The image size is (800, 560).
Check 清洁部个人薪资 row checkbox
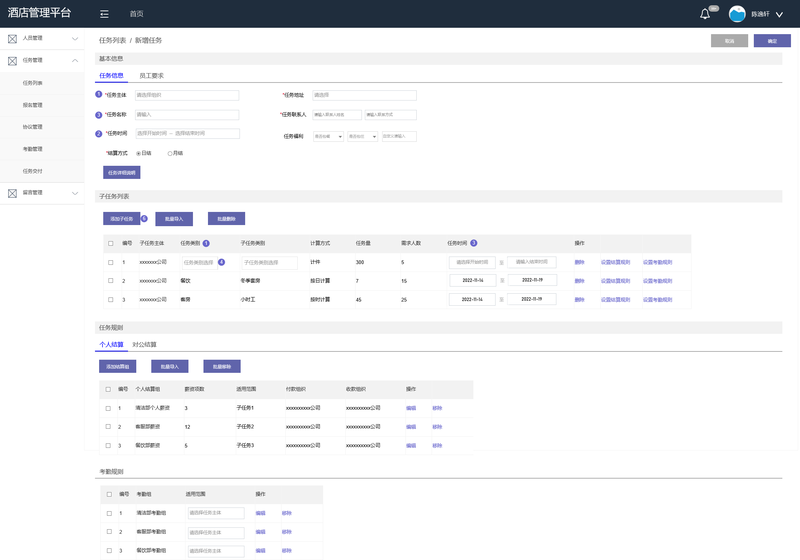(x=108, y=408)
